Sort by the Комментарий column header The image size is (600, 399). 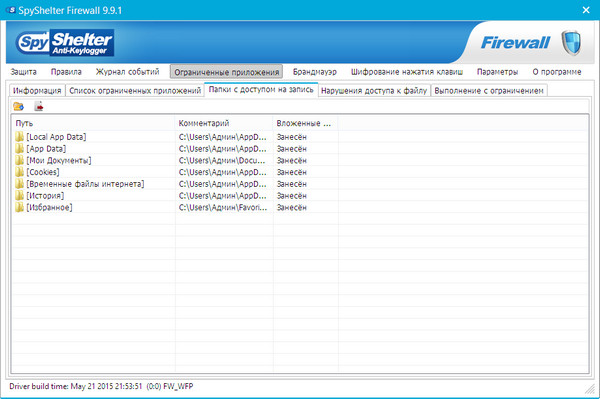click(x=224, y=123)
